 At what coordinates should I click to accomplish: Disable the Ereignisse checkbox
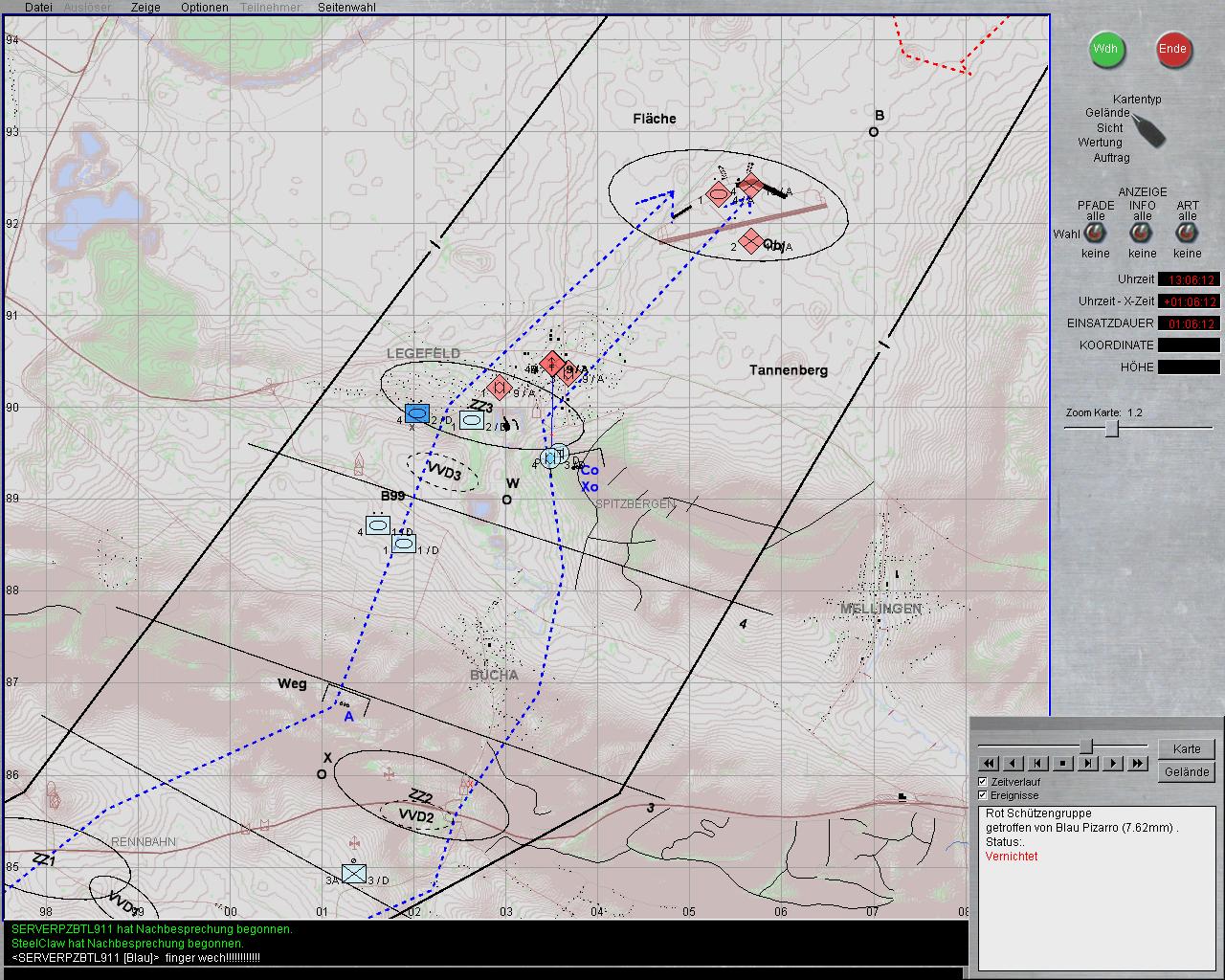tap(982, 795)
